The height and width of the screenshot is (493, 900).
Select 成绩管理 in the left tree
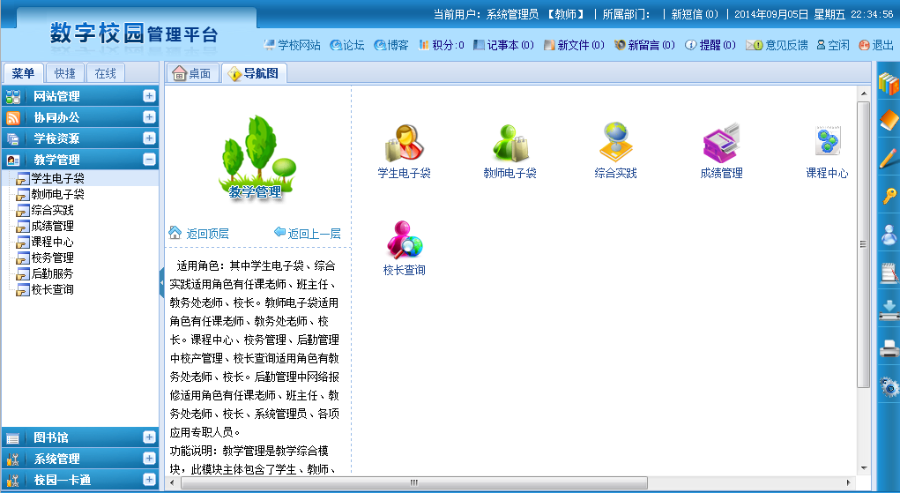point(52,226)
